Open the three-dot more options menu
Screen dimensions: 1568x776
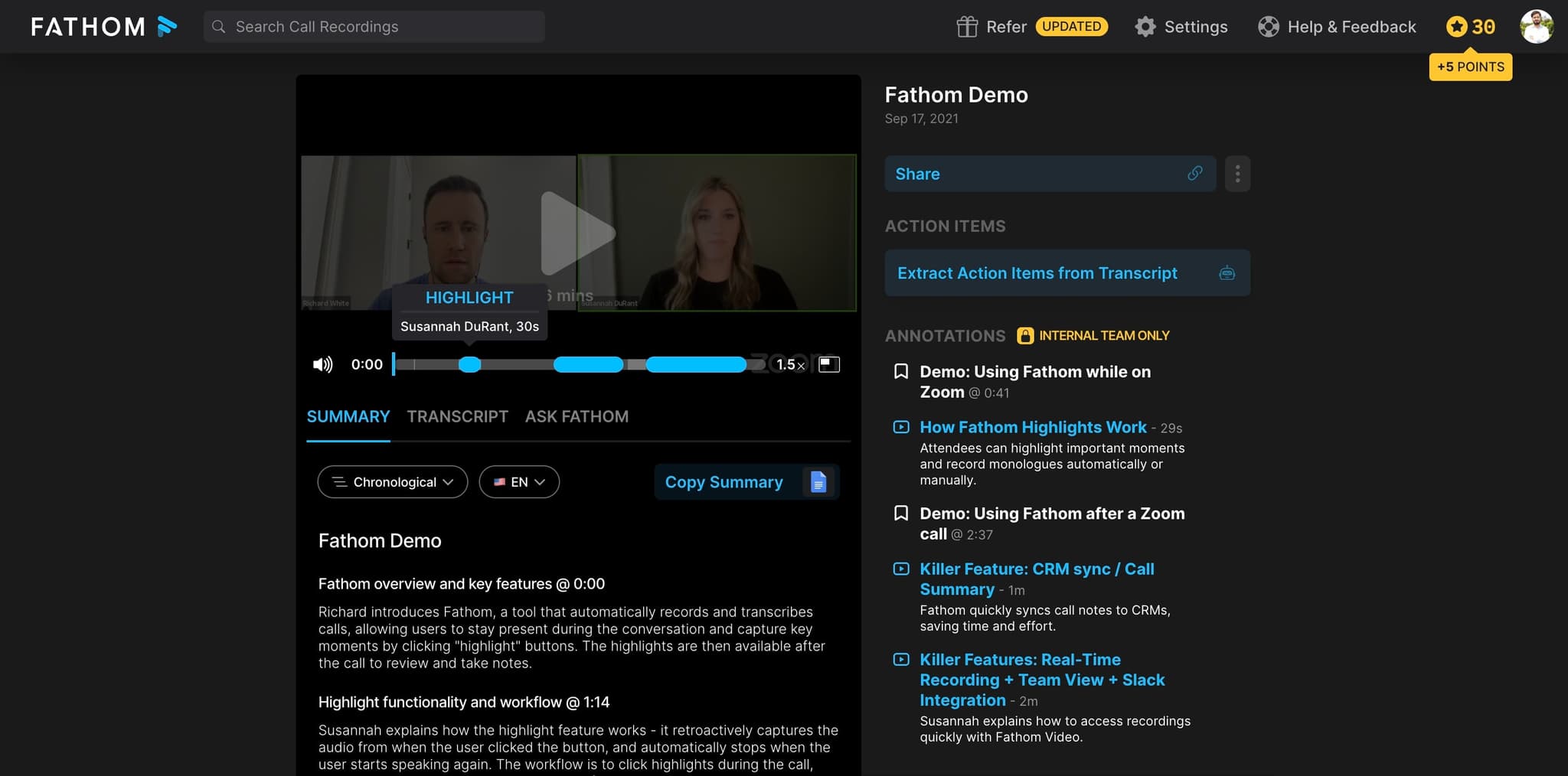tap(1237, 174)
